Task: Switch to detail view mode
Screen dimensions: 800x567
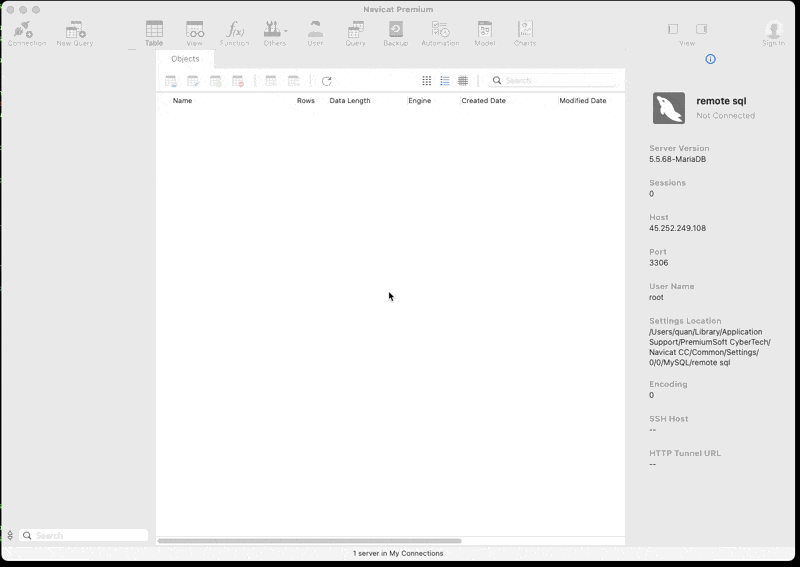Action: 463,81
